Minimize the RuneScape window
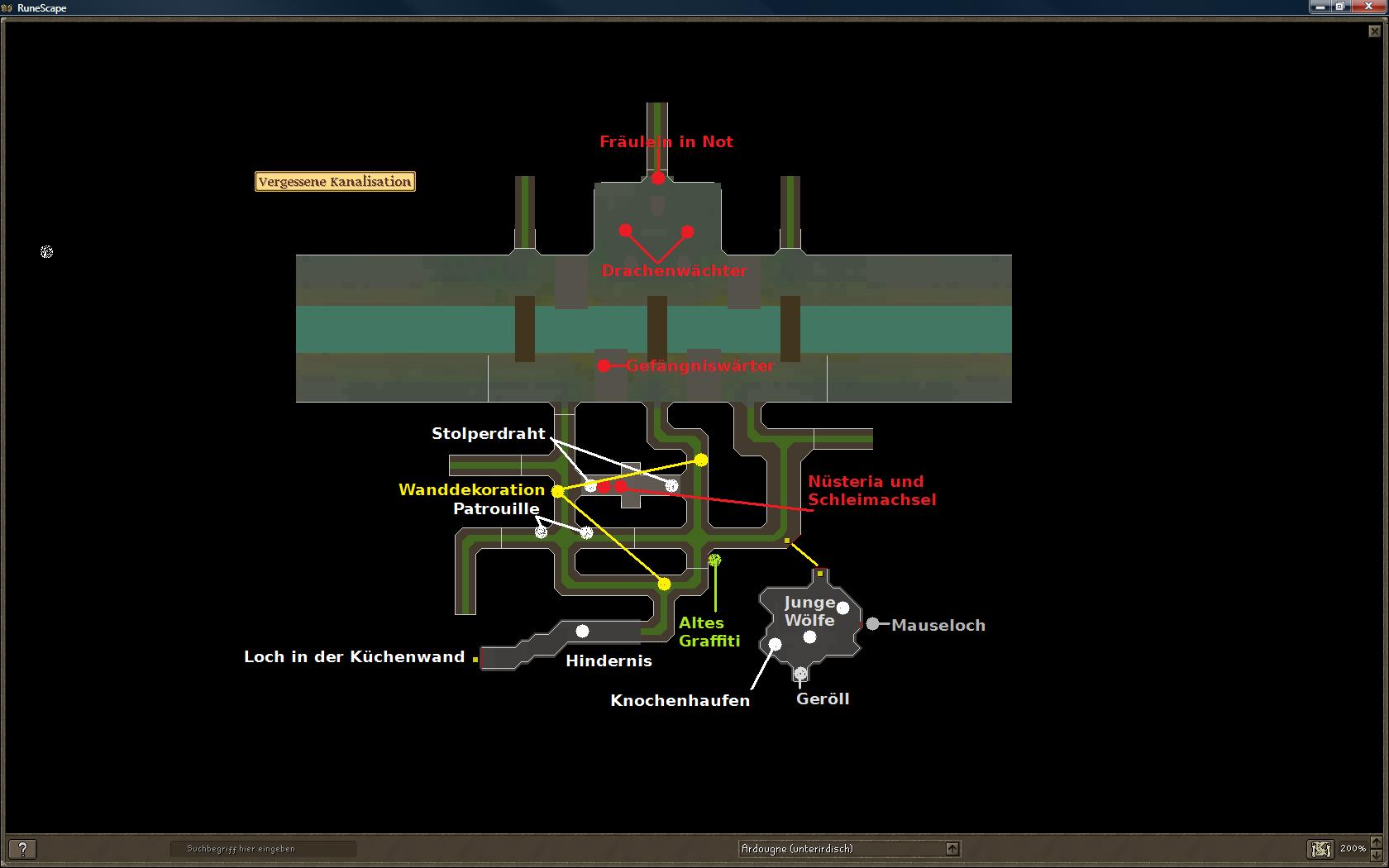Screen dimensions: 1389x868 [1320, 7]
